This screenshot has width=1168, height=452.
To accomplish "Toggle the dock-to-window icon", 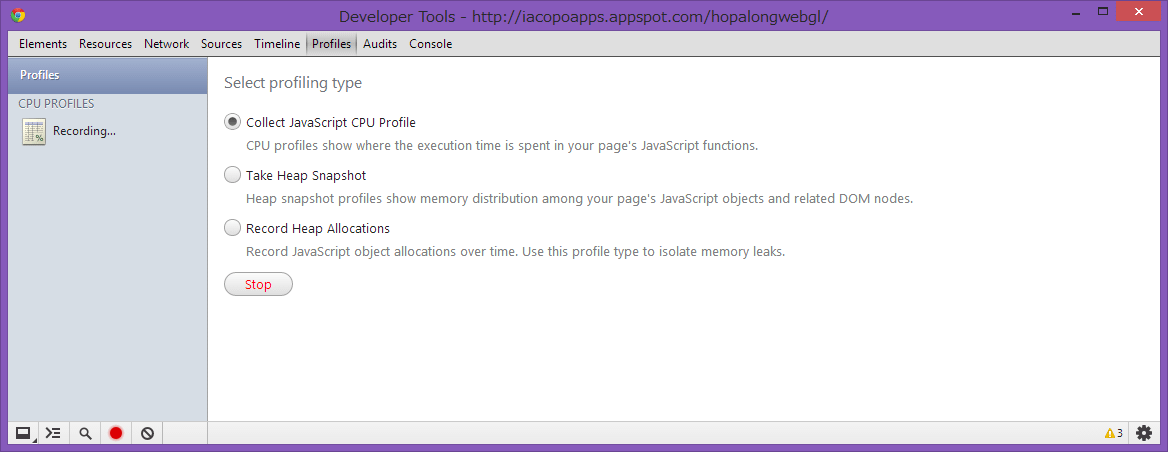I will [24, 433].
